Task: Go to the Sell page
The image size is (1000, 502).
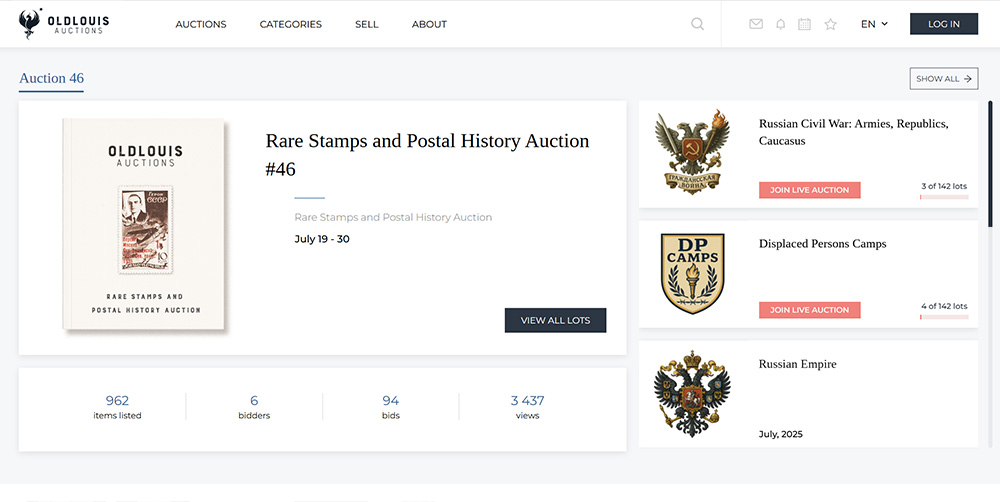Action: click(x=367, y=24)
